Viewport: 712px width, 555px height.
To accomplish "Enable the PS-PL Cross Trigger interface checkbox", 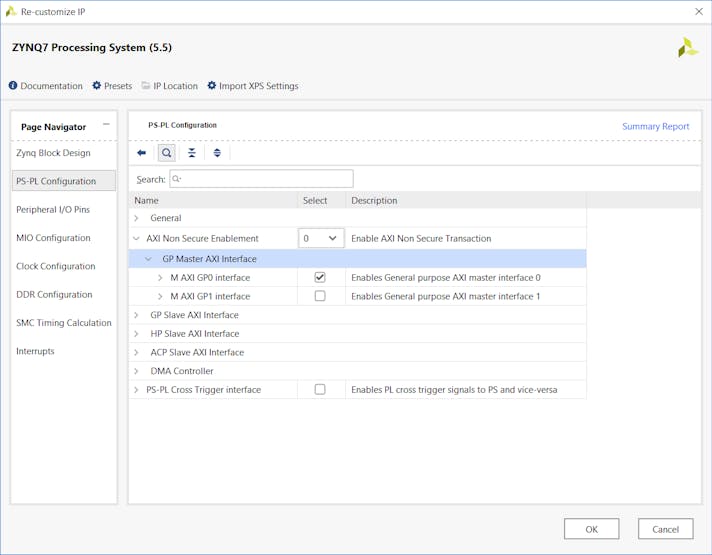I will (x=320, y=389).
